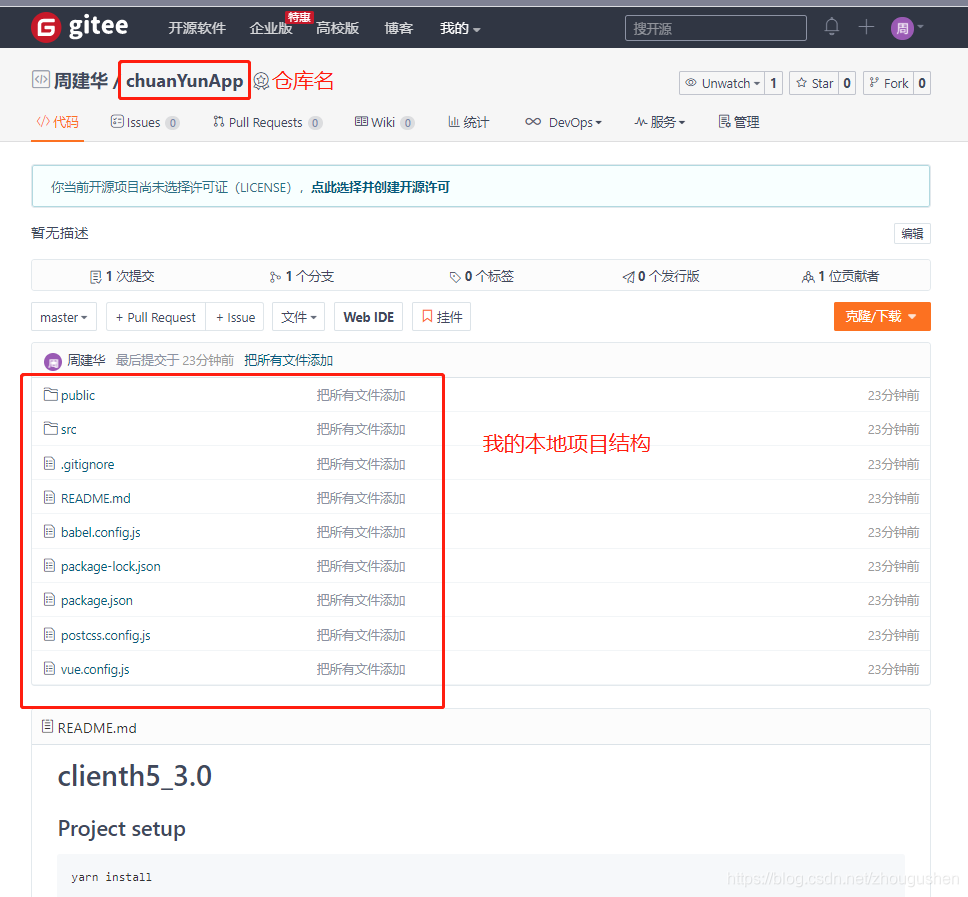
Task: Open the 周建华 owner link in title
Action: [x=80, y=80]
